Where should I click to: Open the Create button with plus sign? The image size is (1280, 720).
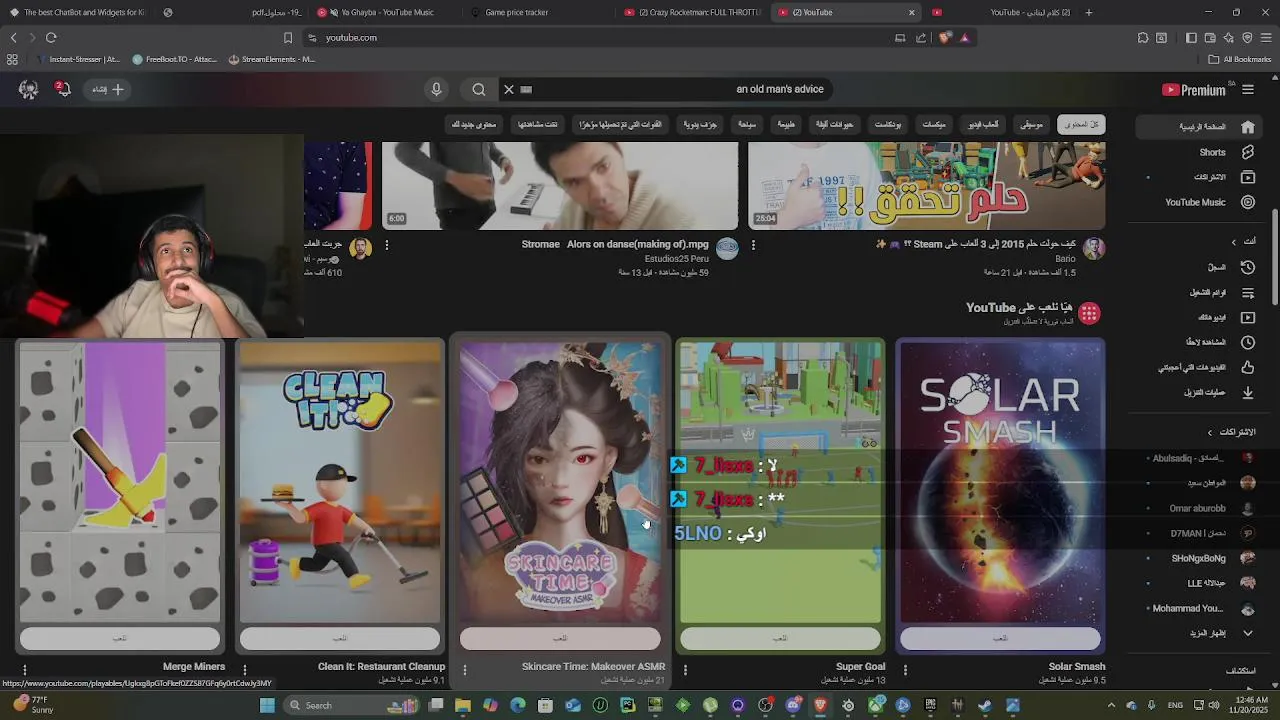point(107,89)
